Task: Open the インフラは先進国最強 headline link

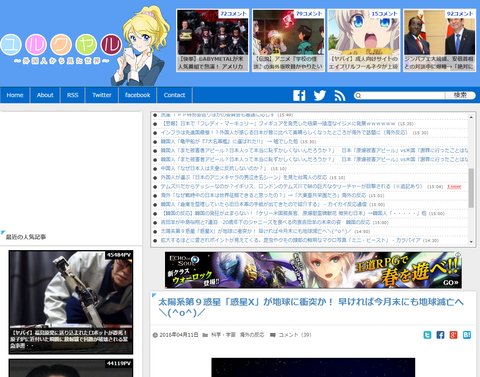Action: coord(284,133)
